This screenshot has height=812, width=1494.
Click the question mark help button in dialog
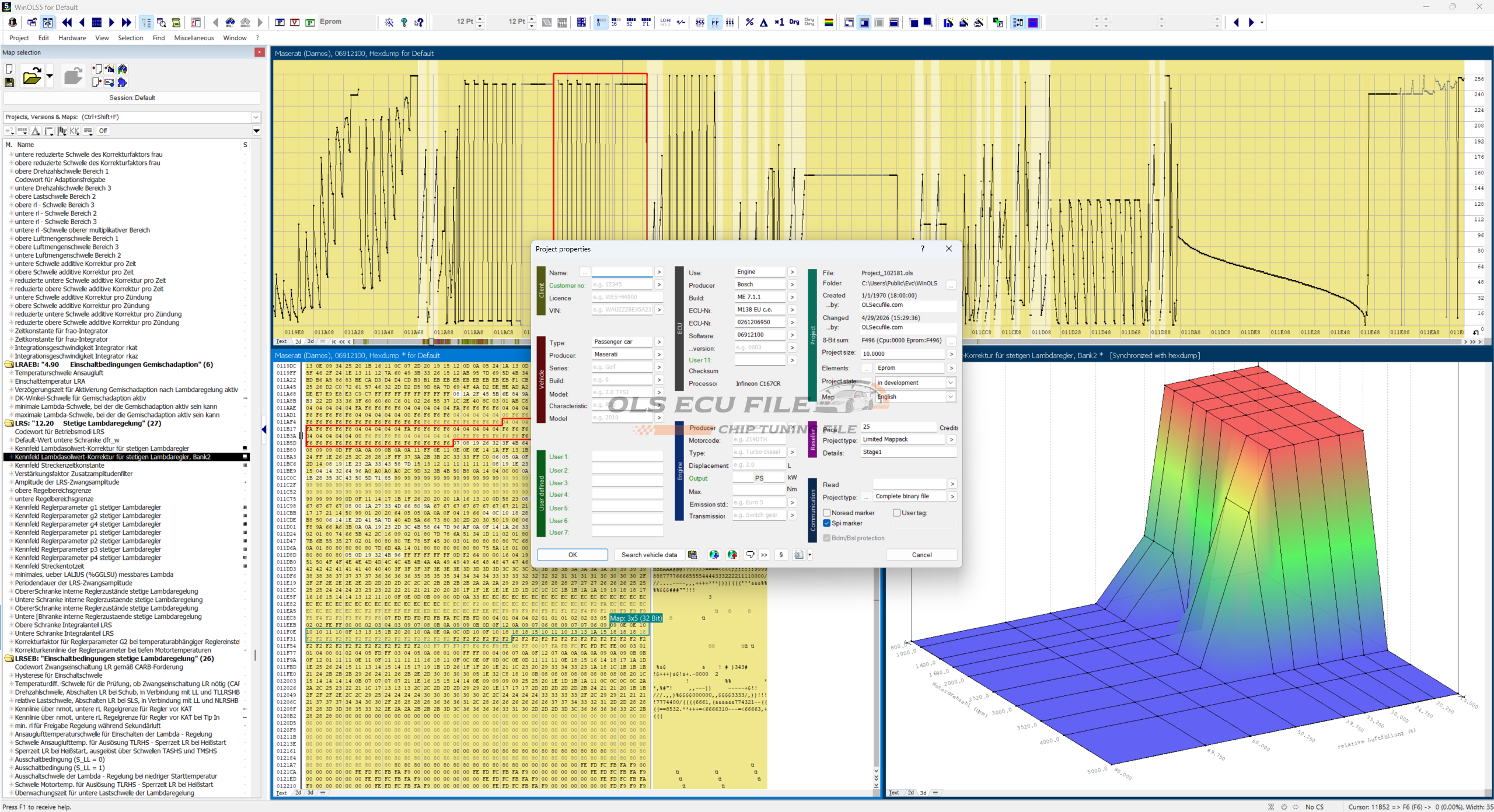click(x=923, y=249)
